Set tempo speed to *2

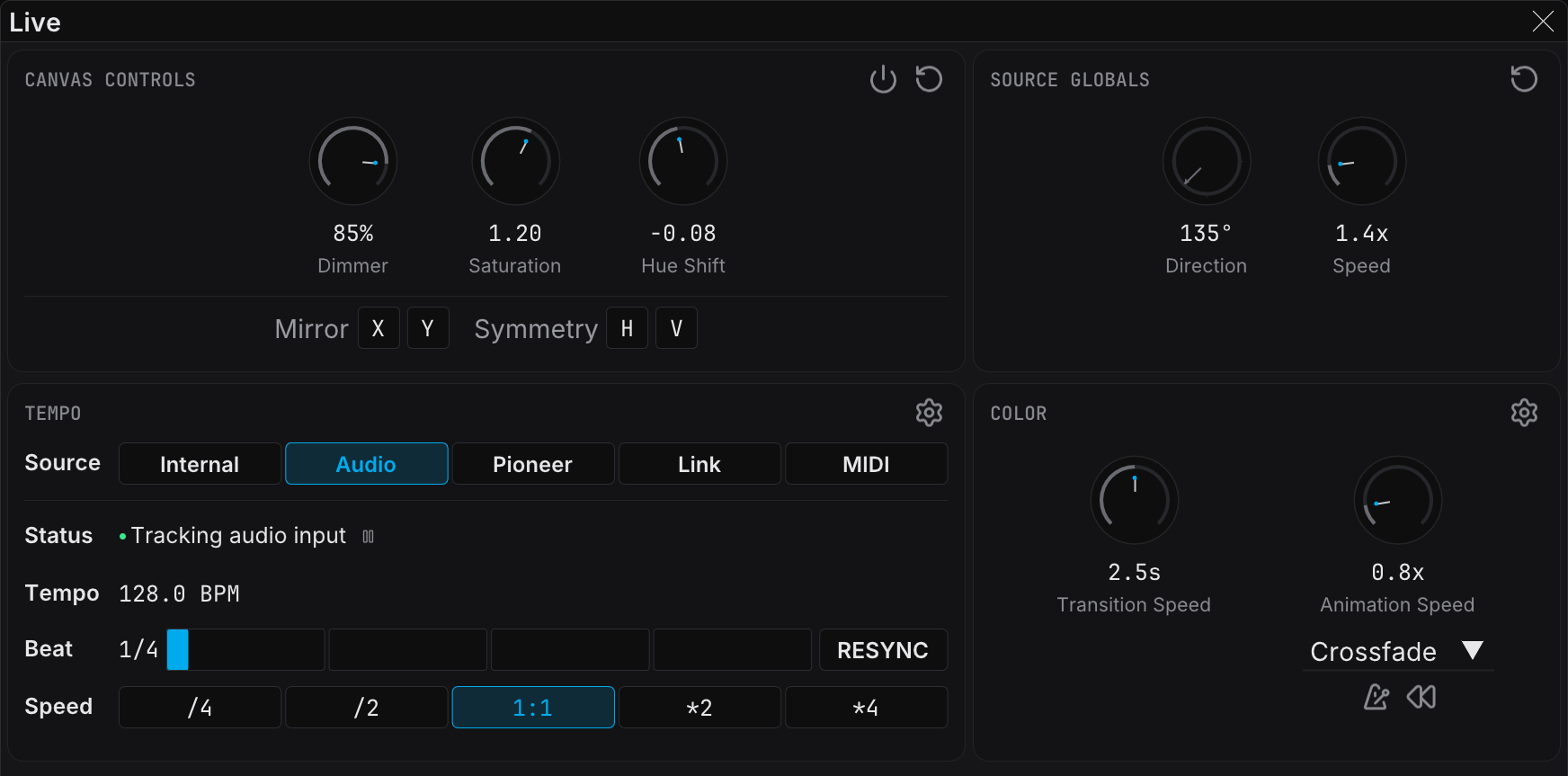tap(699, 708)
